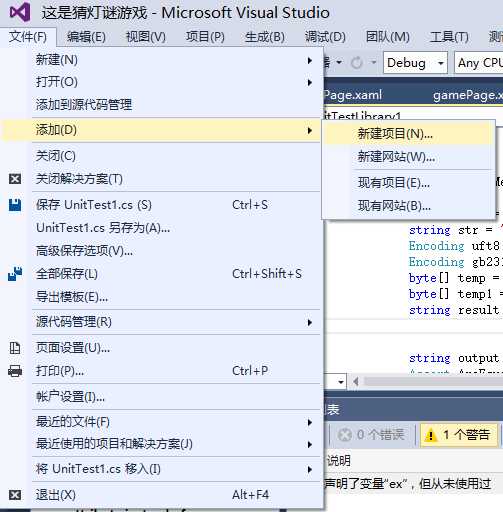Click the save all disks icon
The height and width of the screenshot is (512, 503).
(15, 274)
